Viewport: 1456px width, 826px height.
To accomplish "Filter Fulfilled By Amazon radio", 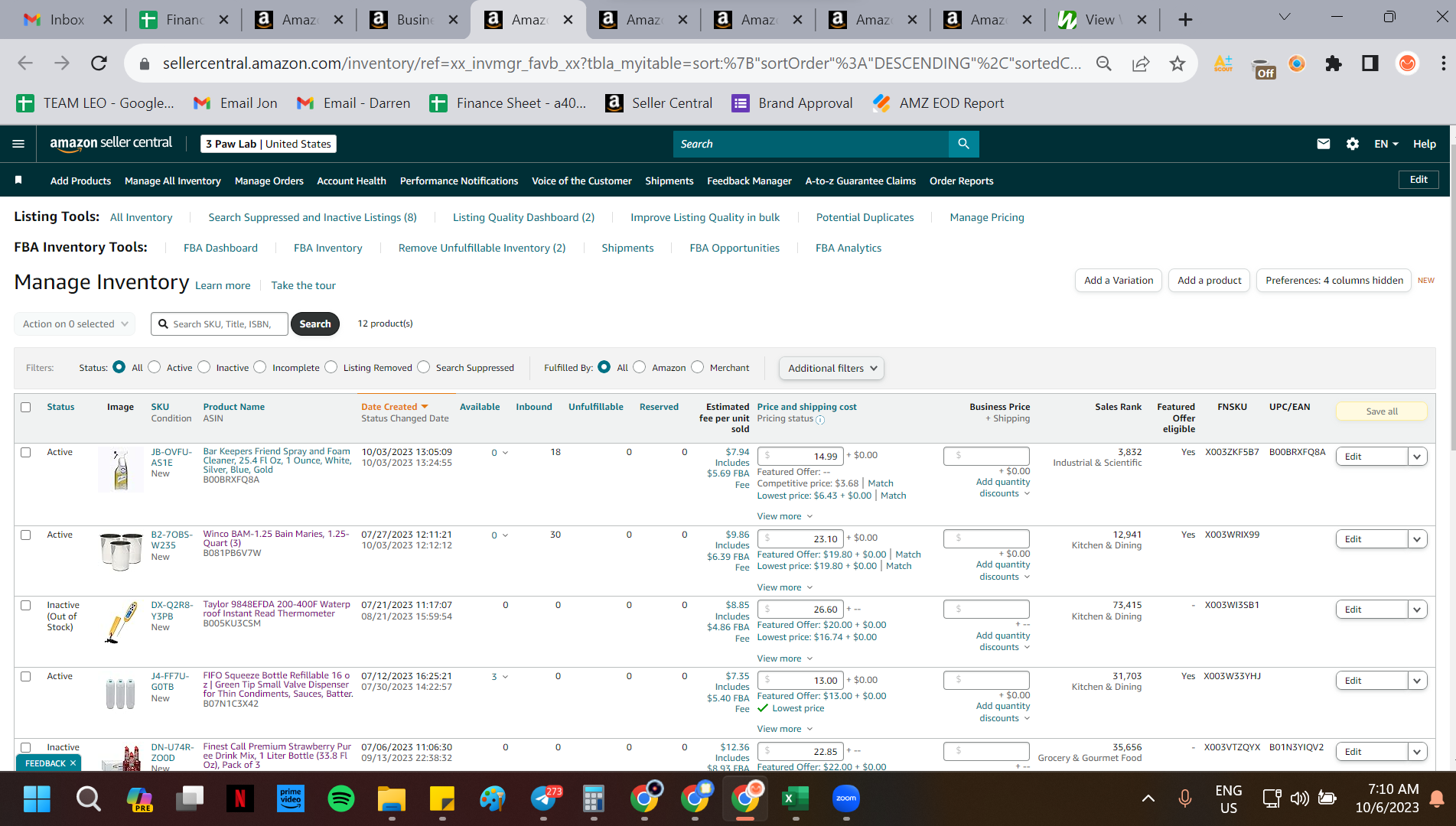I will click(x=640, y=367).
